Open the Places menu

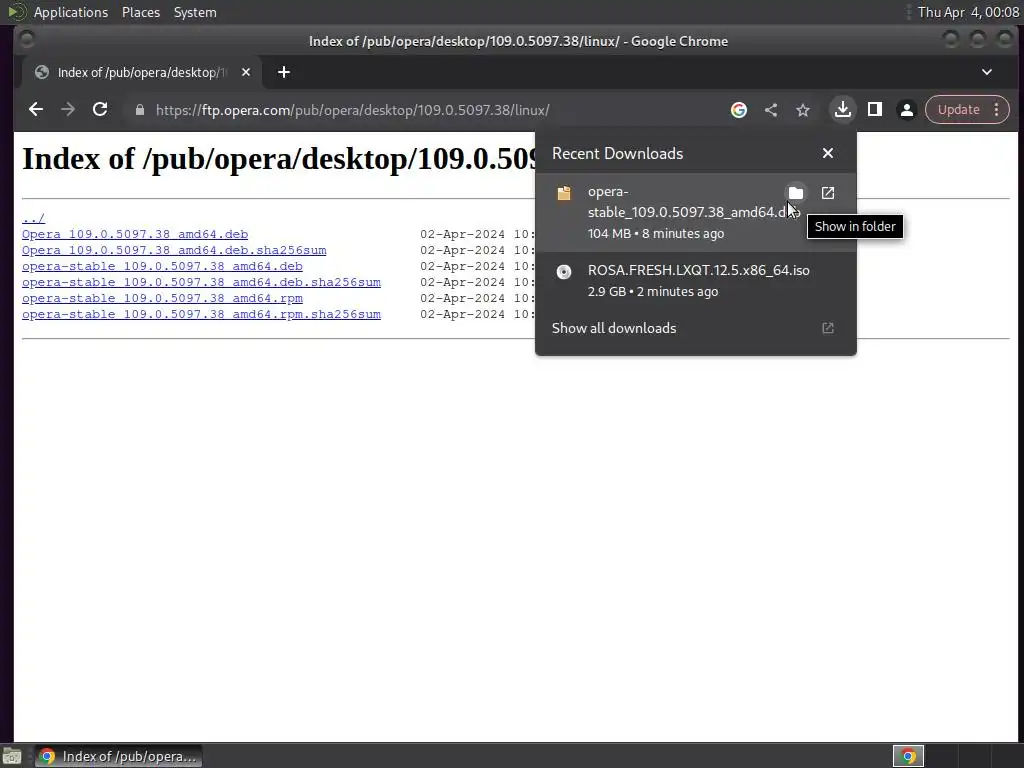pyautogui.click(x=140, y=12)
